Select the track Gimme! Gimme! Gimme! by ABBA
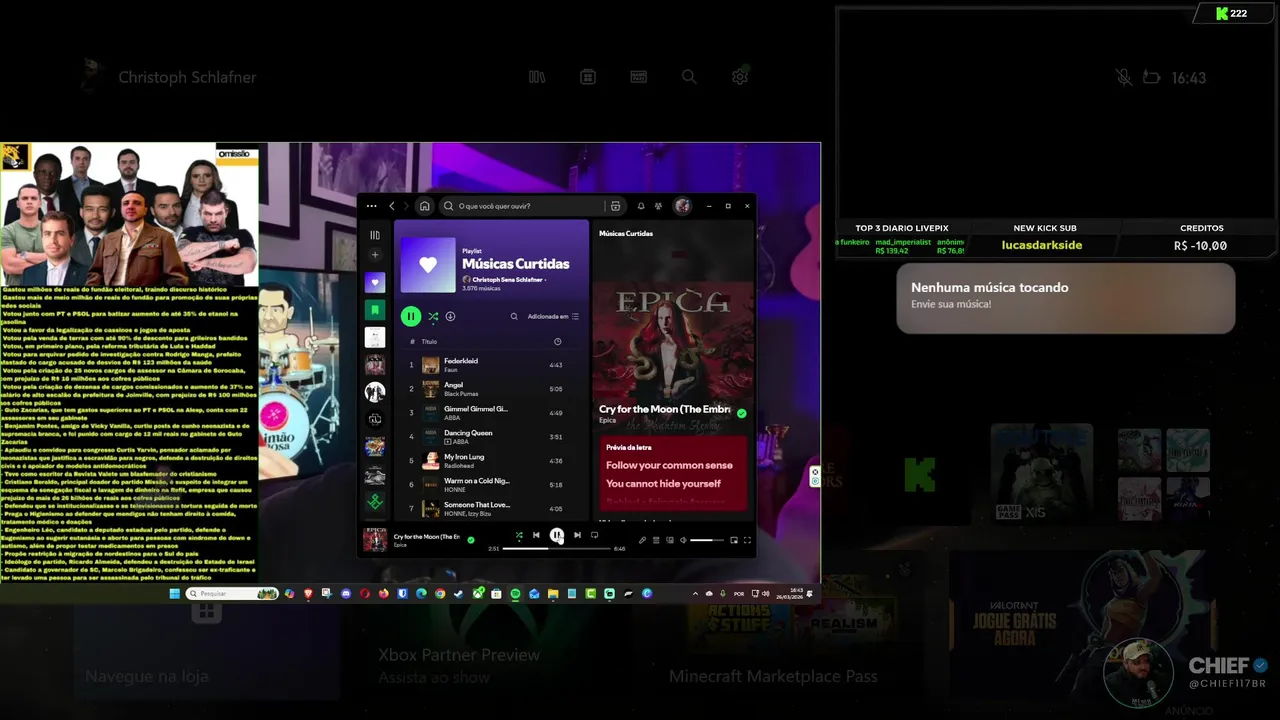The width and height of the screenshot is (1280, 720). click(489, 413)
